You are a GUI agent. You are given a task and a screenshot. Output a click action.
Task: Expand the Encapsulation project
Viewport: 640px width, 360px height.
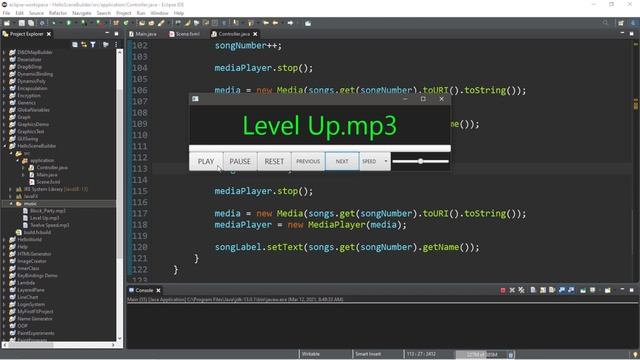click(x=4, y=88)
